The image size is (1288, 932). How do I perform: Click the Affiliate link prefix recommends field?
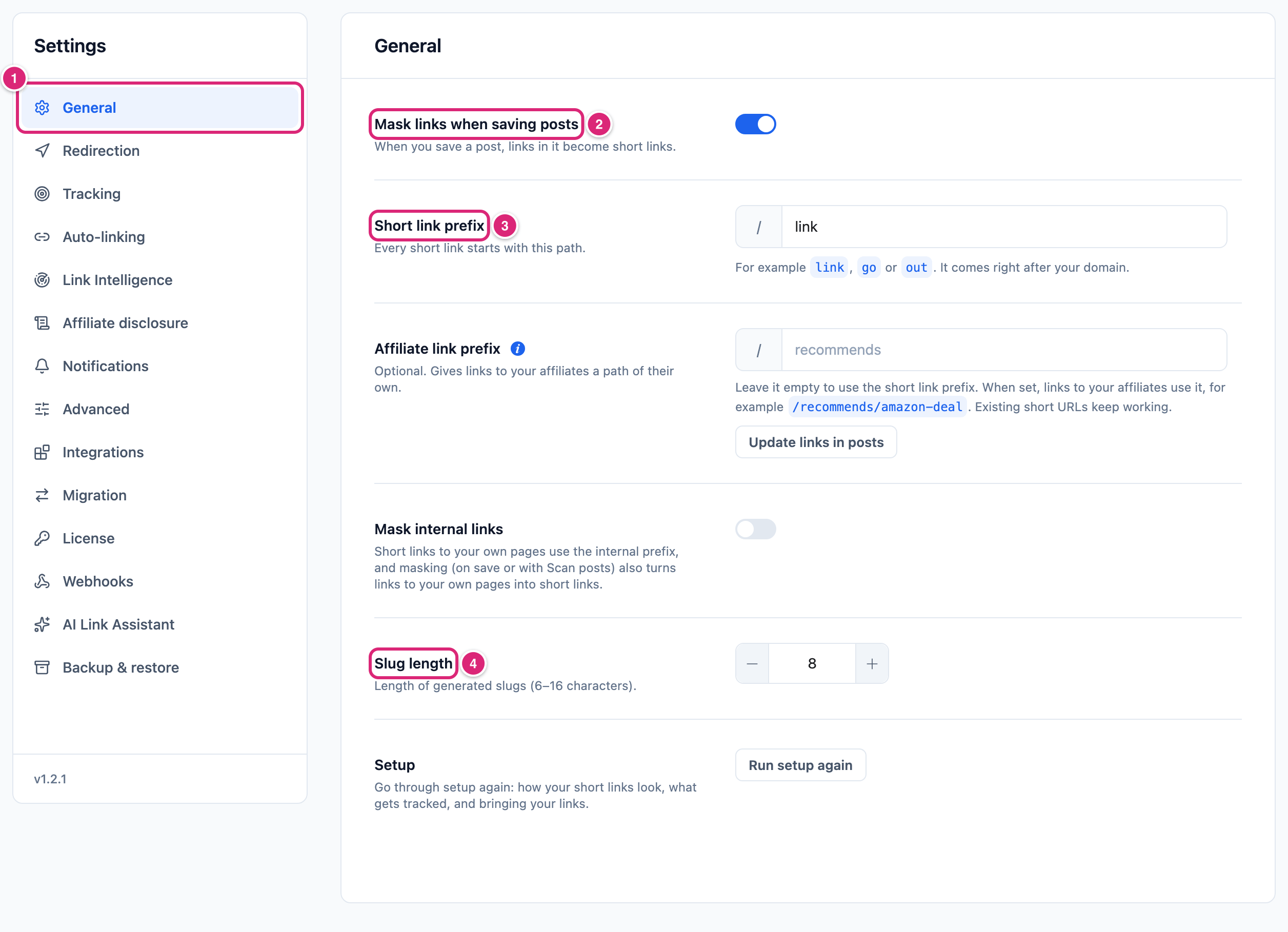click(1003, 350)
